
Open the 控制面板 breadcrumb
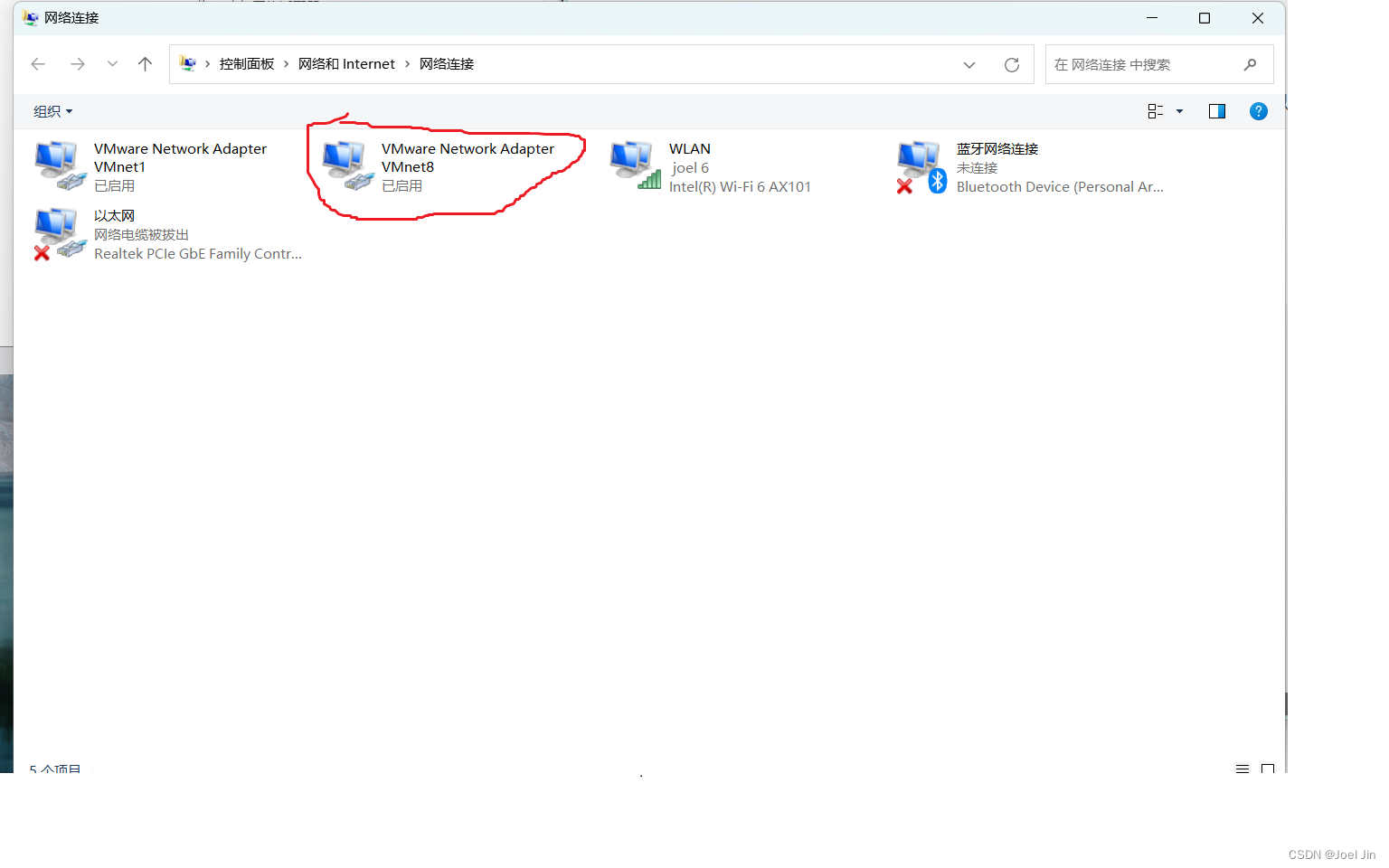pyautogui.click(x=246, y=64)
